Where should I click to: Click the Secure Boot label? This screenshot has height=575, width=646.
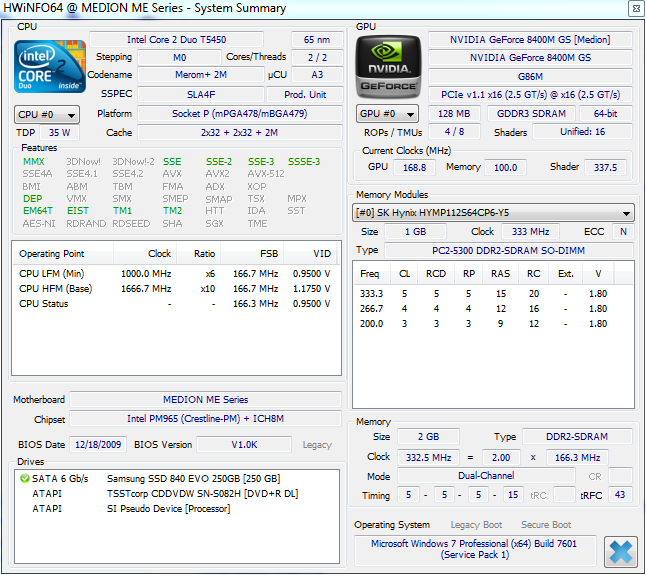tap(546, 525)
